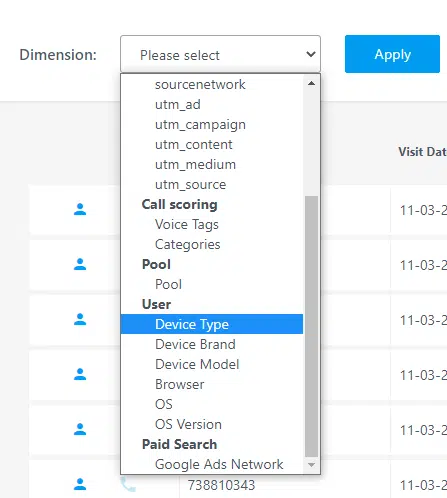The width and height of the screenshot is (447, 498).
Task: Apply the selected dimension
Action: pos(392,54)
